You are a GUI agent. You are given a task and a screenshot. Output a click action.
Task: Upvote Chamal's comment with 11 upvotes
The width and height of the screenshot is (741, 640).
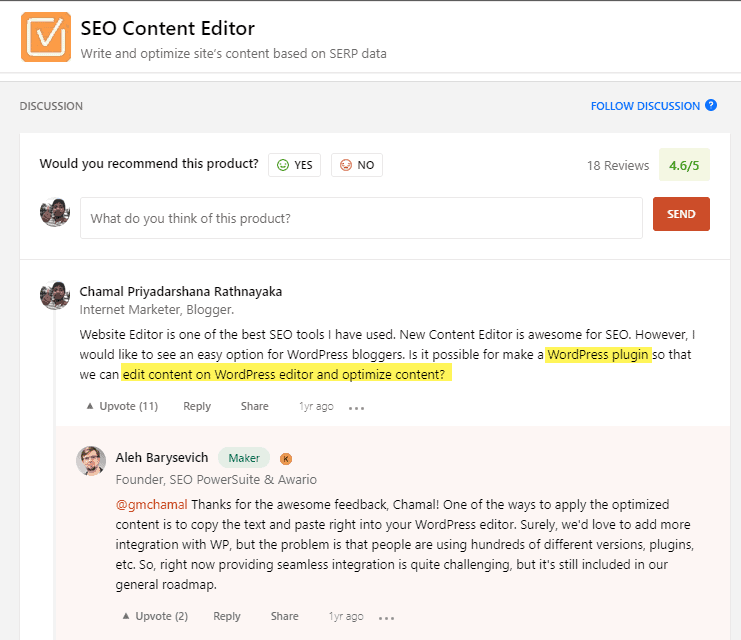(x=122, y=406)
